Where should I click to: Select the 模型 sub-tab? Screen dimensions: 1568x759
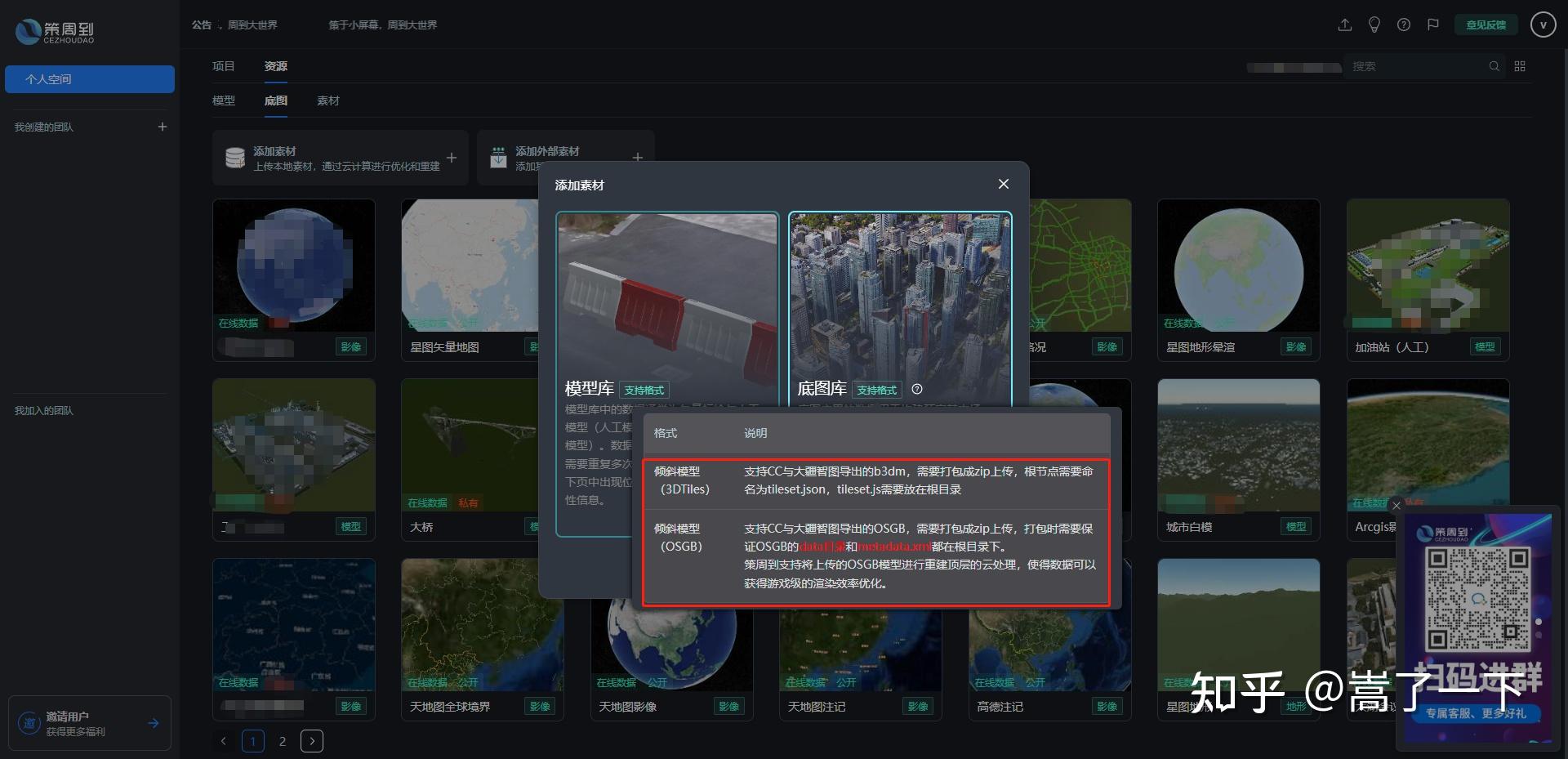coord(224,100)
